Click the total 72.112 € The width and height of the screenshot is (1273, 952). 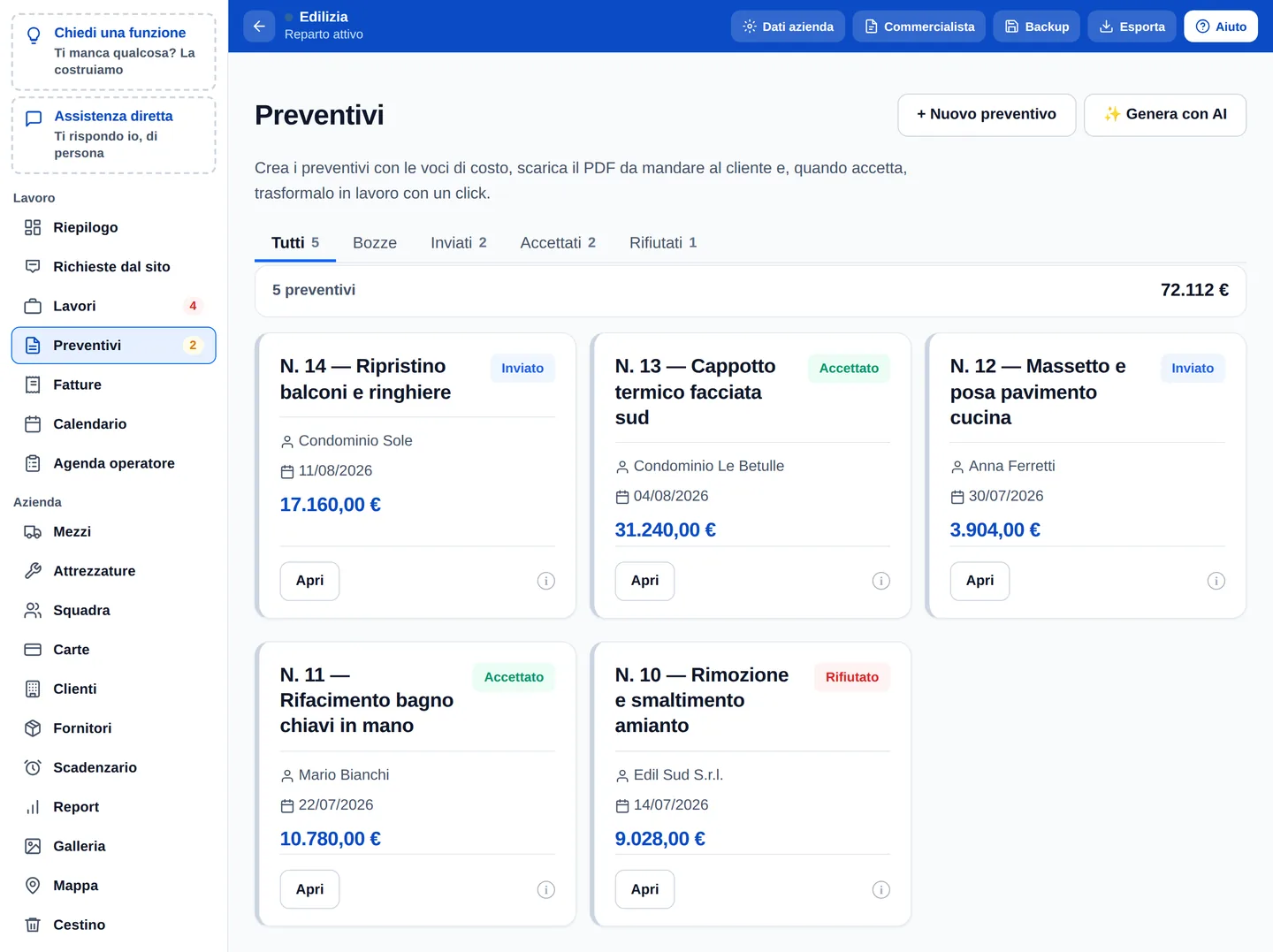pyautogui.click(x=1194, y=290)
